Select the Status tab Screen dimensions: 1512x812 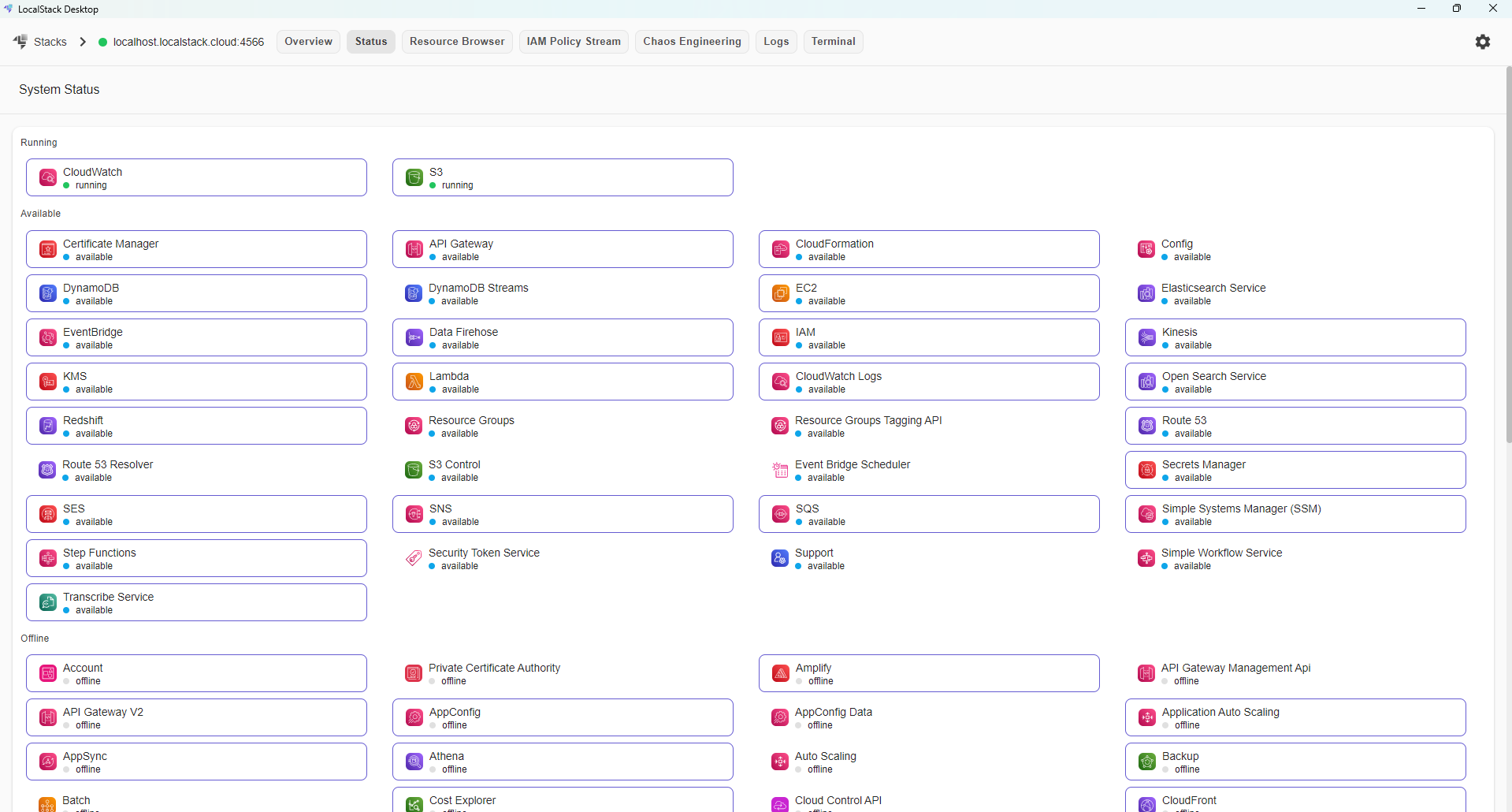(x=371, y=42)
